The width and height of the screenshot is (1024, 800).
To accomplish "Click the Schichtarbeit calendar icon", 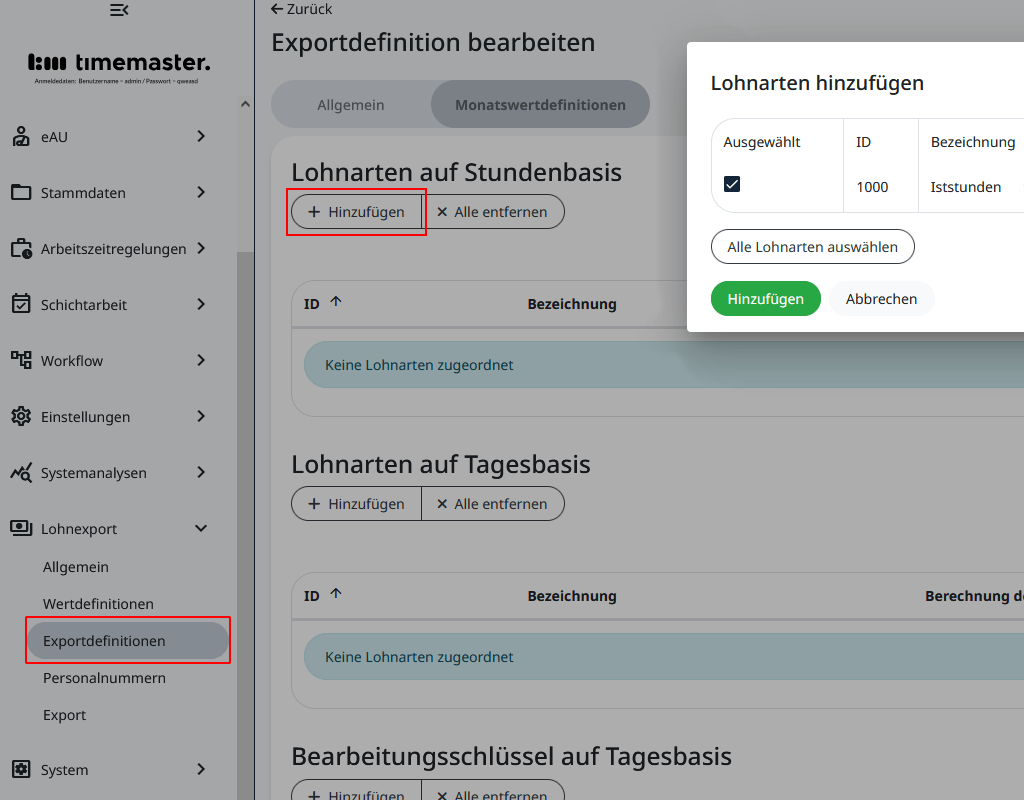I will pos(21,304).
